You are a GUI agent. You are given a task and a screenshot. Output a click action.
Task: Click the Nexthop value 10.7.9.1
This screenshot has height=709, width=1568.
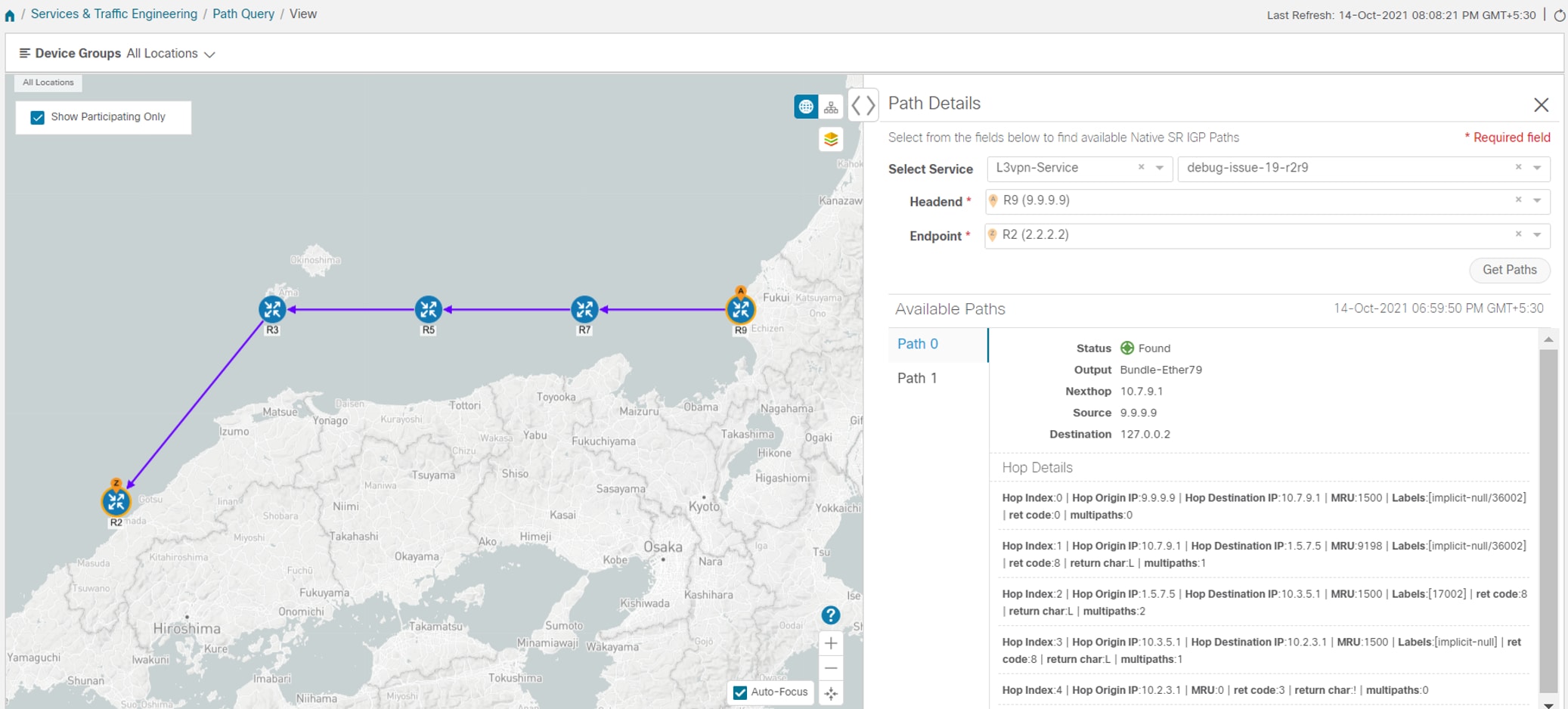click(x=1141, y=392)
